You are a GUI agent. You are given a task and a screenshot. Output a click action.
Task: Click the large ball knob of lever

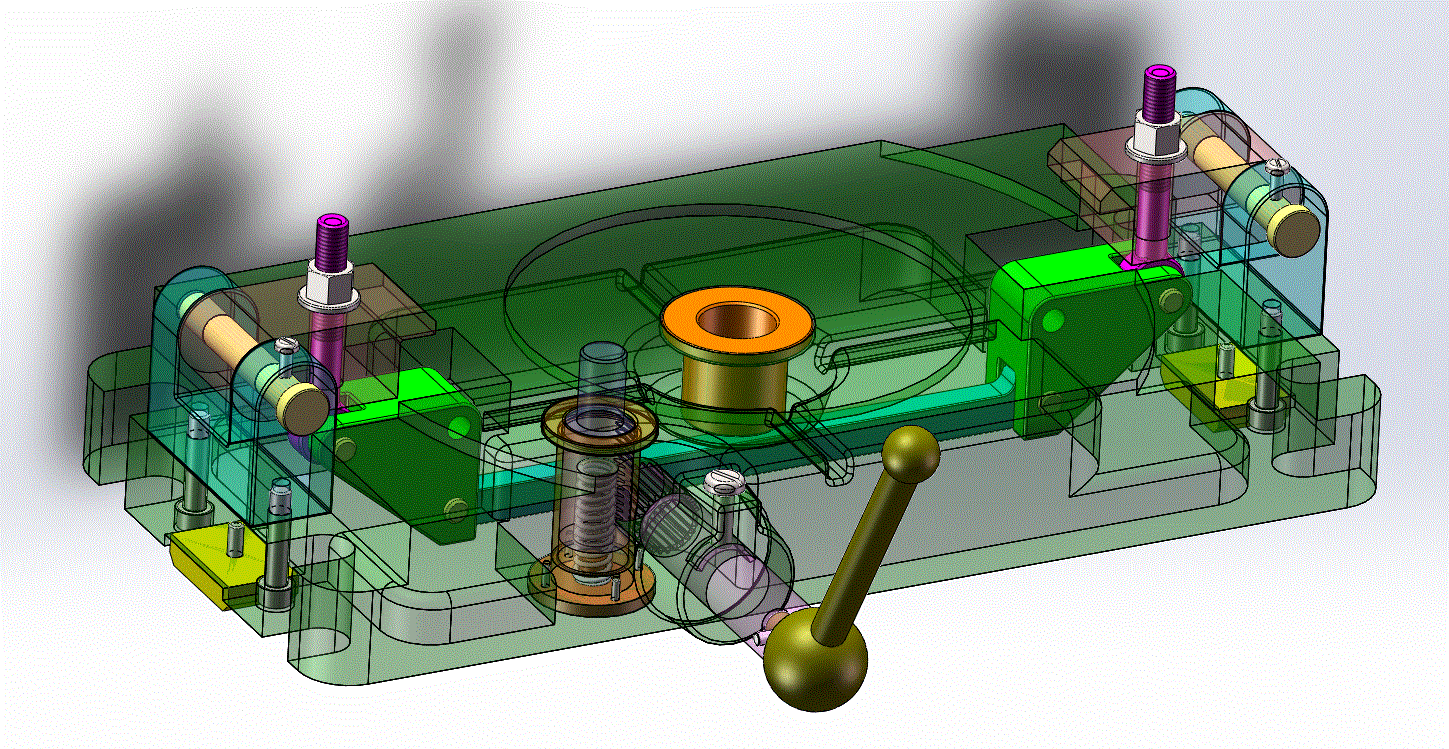pyautogui.click(x=816, y=661)
